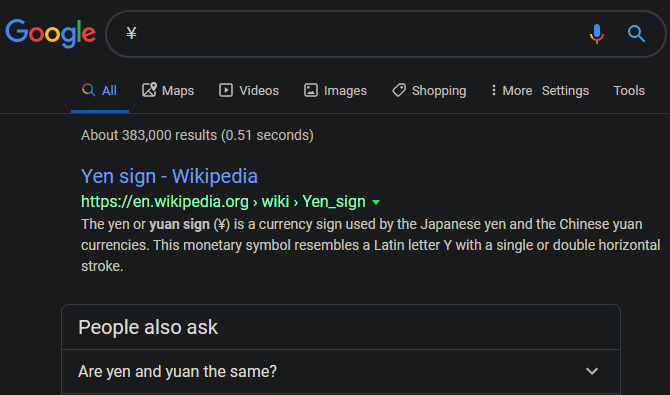This screenshot has width=670, height=395.
Task: Click the blue magnifier search icon
Action: click(x=636, y=33)
